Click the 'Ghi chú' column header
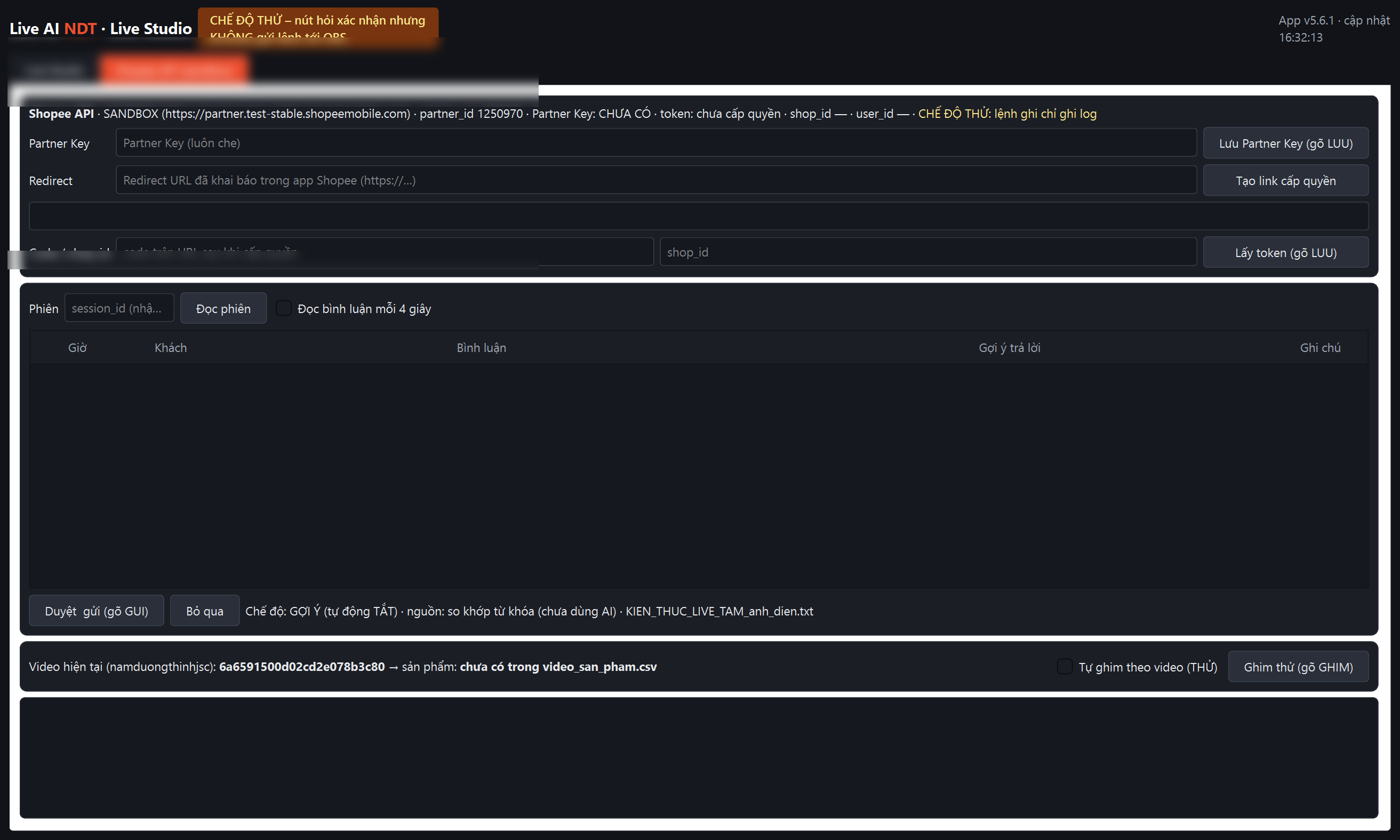This screenshot has width=1400, height=840. point(1320,348)
